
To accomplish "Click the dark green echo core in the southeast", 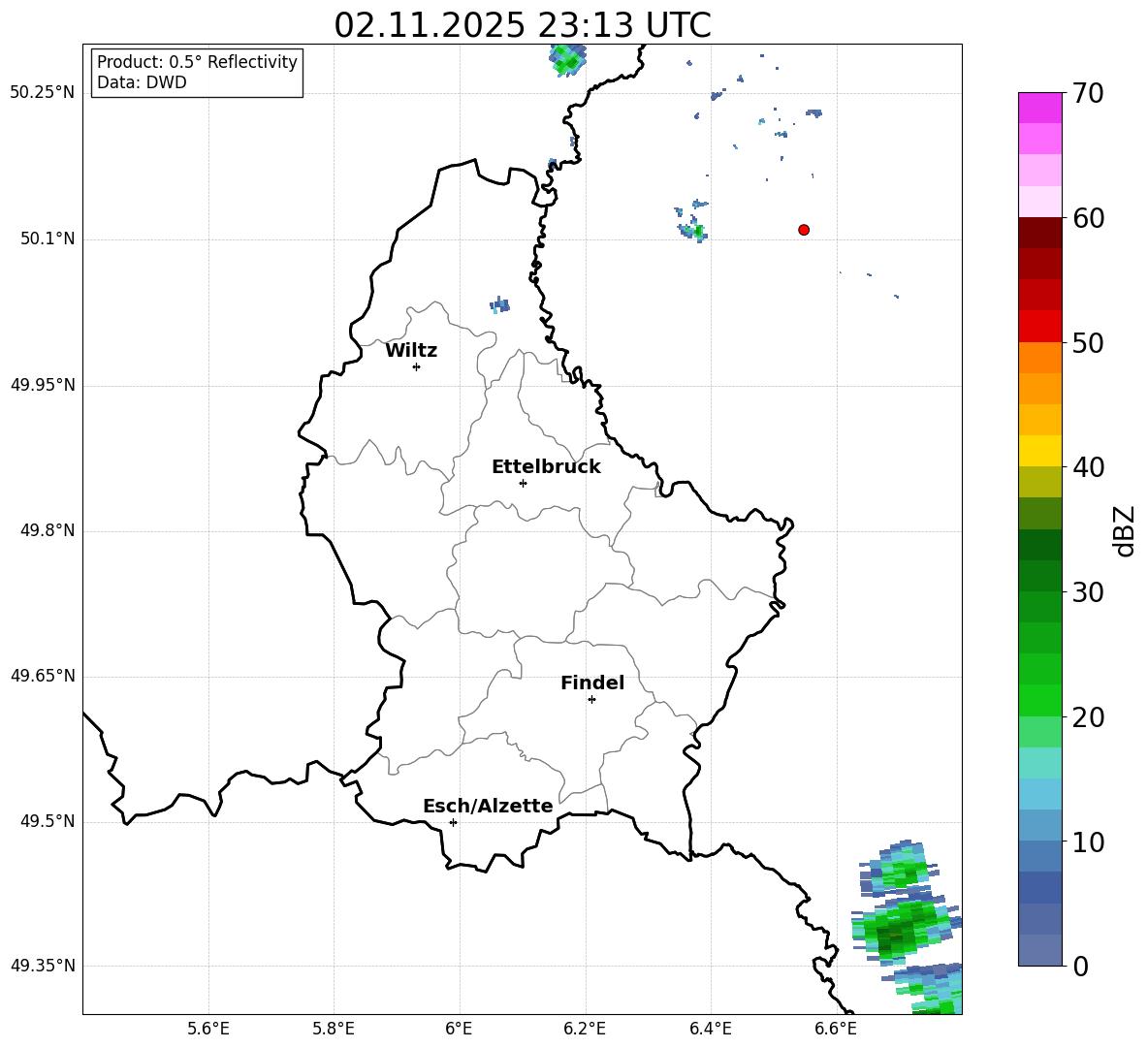I will coord(895,935).
